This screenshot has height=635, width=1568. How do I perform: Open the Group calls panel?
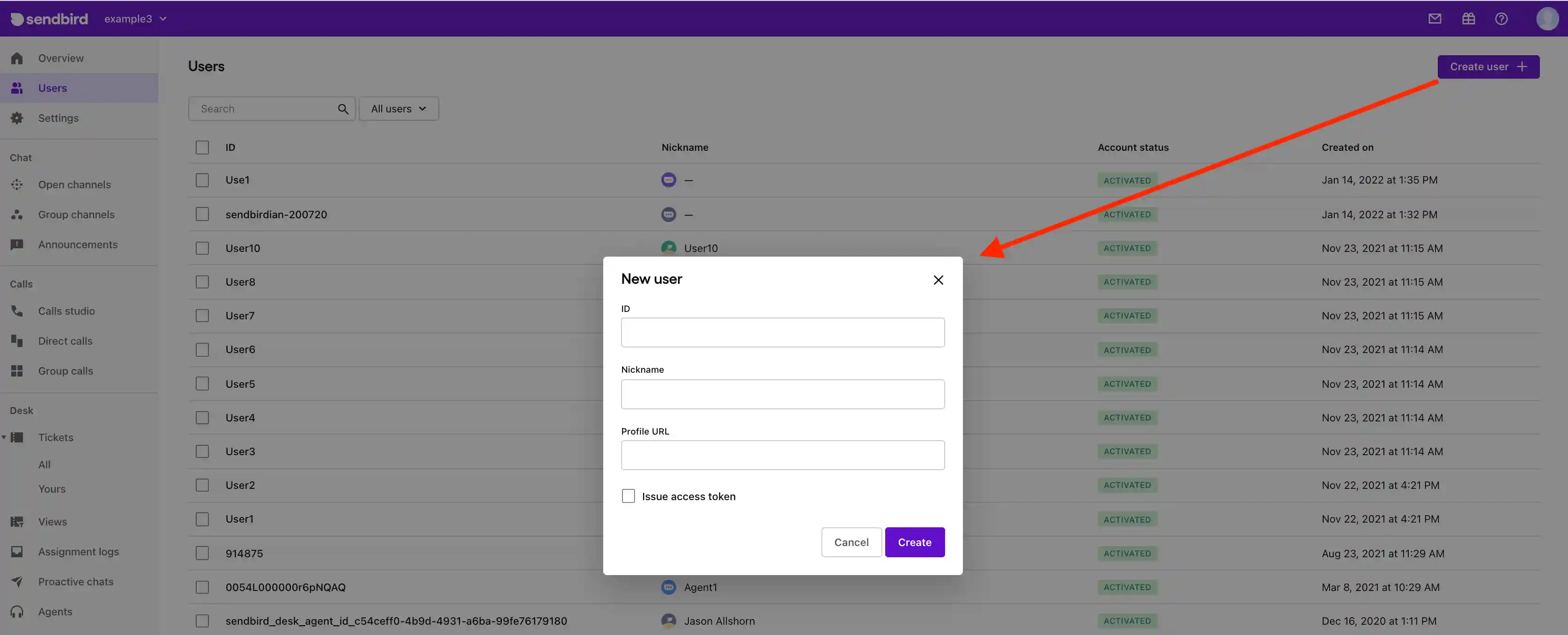(x=65, y=371)
